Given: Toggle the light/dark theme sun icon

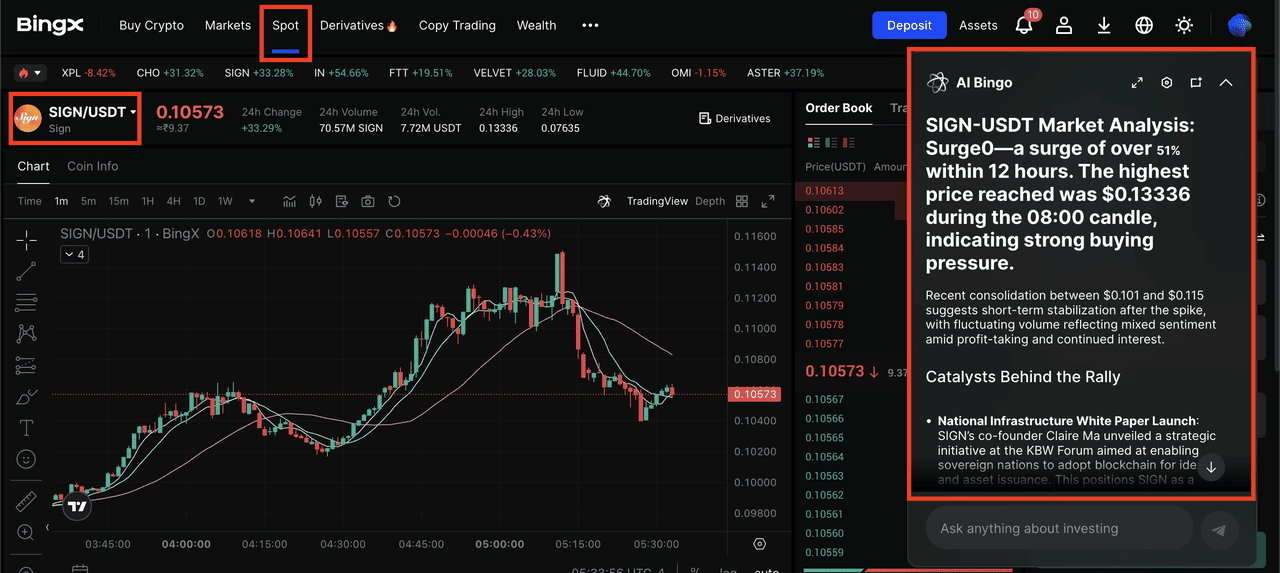Looking at the screenshot, I should tap(1184, 25).
